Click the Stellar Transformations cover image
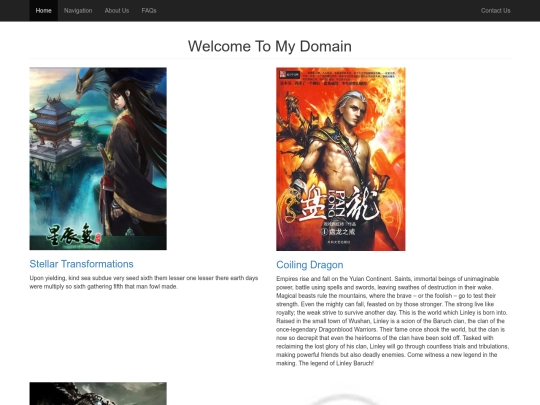Screen dimensions: 540x405 [x=98, y=159]
